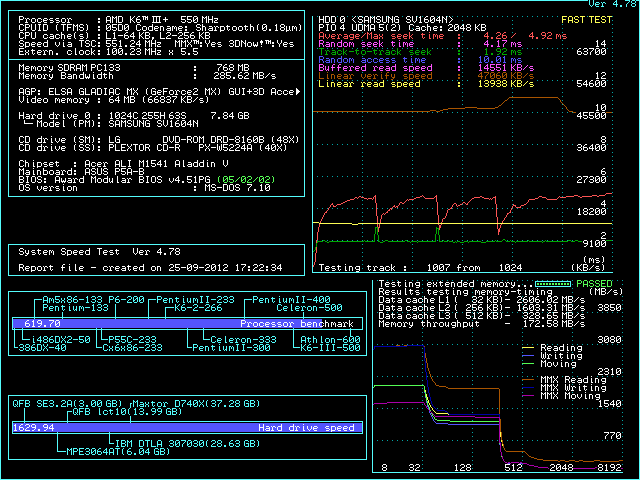Select the Data cache L3 328.65 MB/s result
Screen dimensions: 640x480
tap(482, 316)
